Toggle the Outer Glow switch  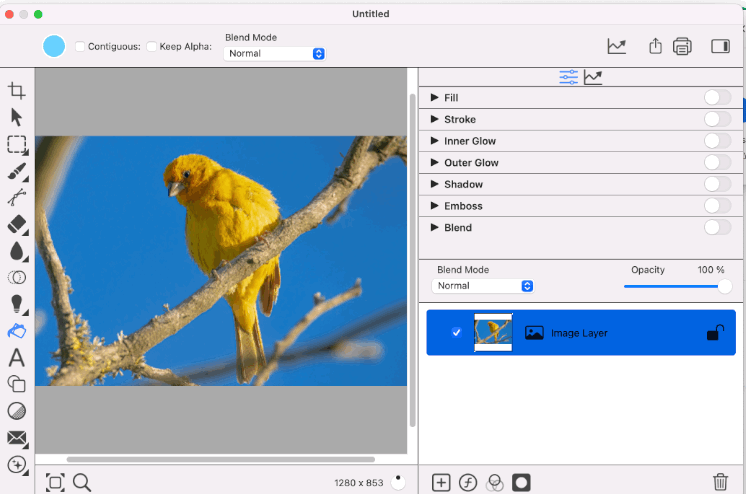717,162
